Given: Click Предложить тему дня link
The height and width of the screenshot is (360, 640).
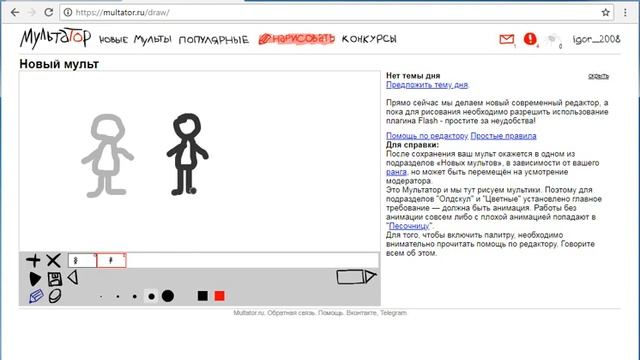Looking at the screenshot, I should (427, 85).
